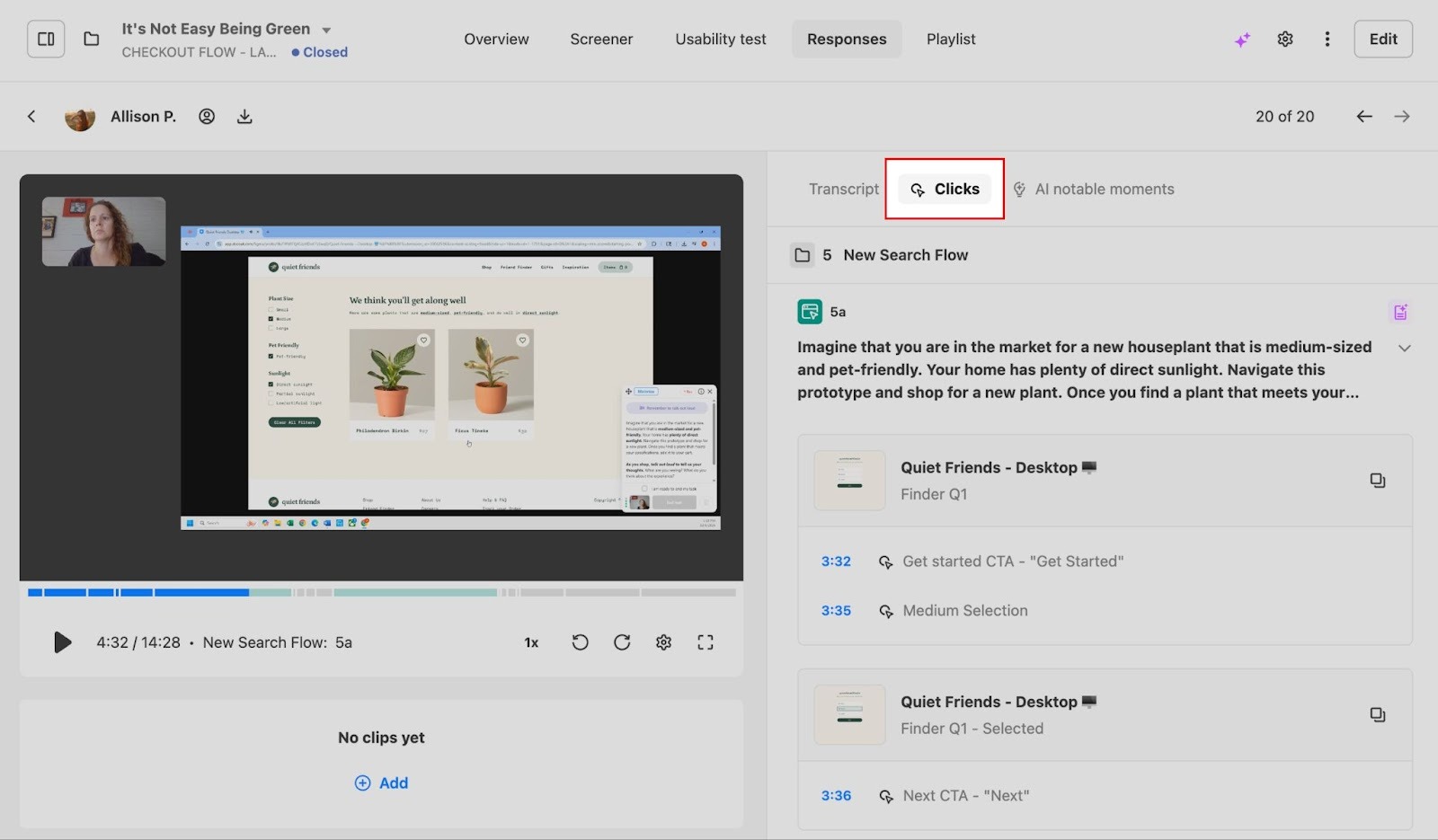Rewind the video with the replay icon
This screenshot has width=1438, height=840.
click(580, 642)
